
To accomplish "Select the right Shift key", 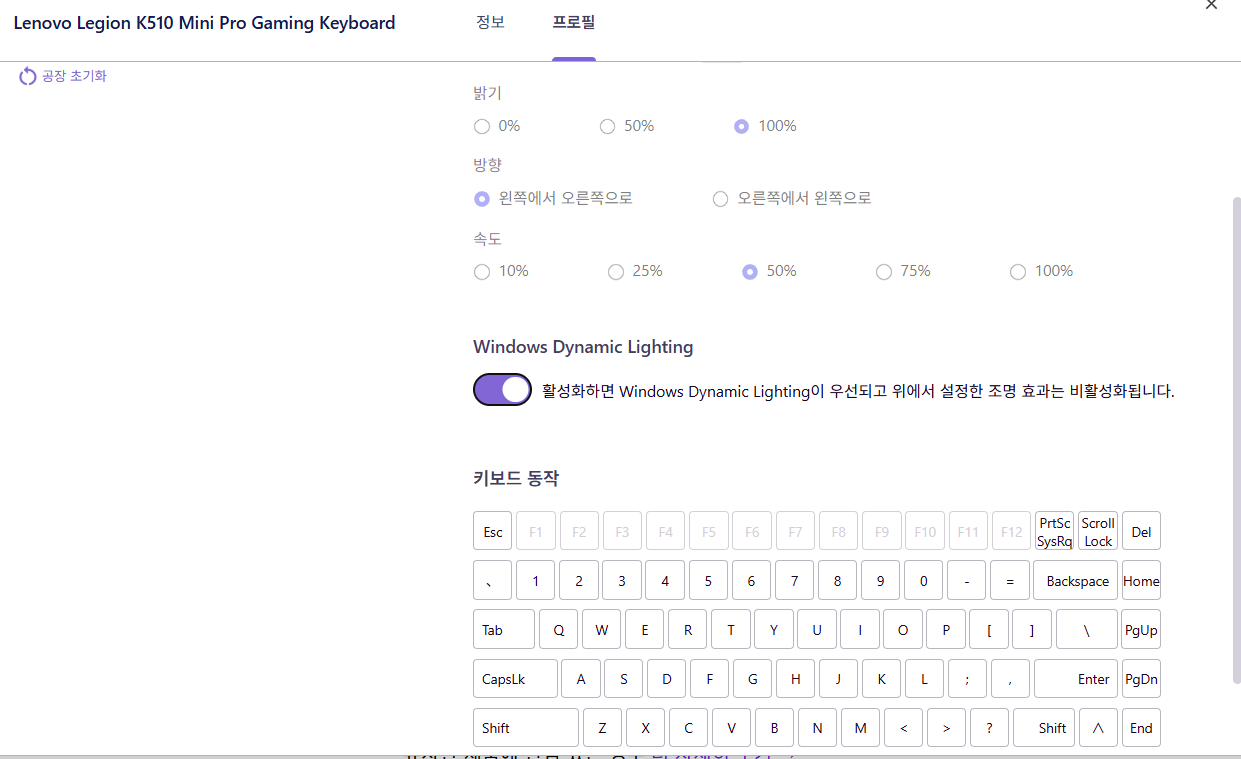I will [1044, 727].
